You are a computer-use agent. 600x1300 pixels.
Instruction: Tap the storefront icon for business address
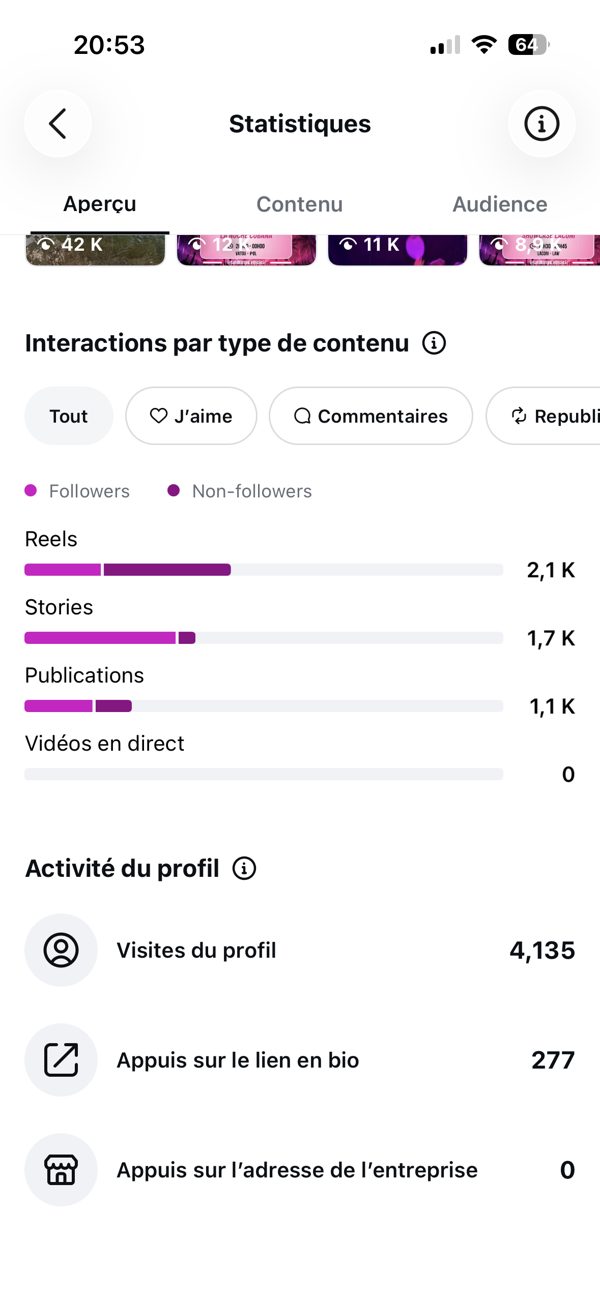click(61, 1170)
